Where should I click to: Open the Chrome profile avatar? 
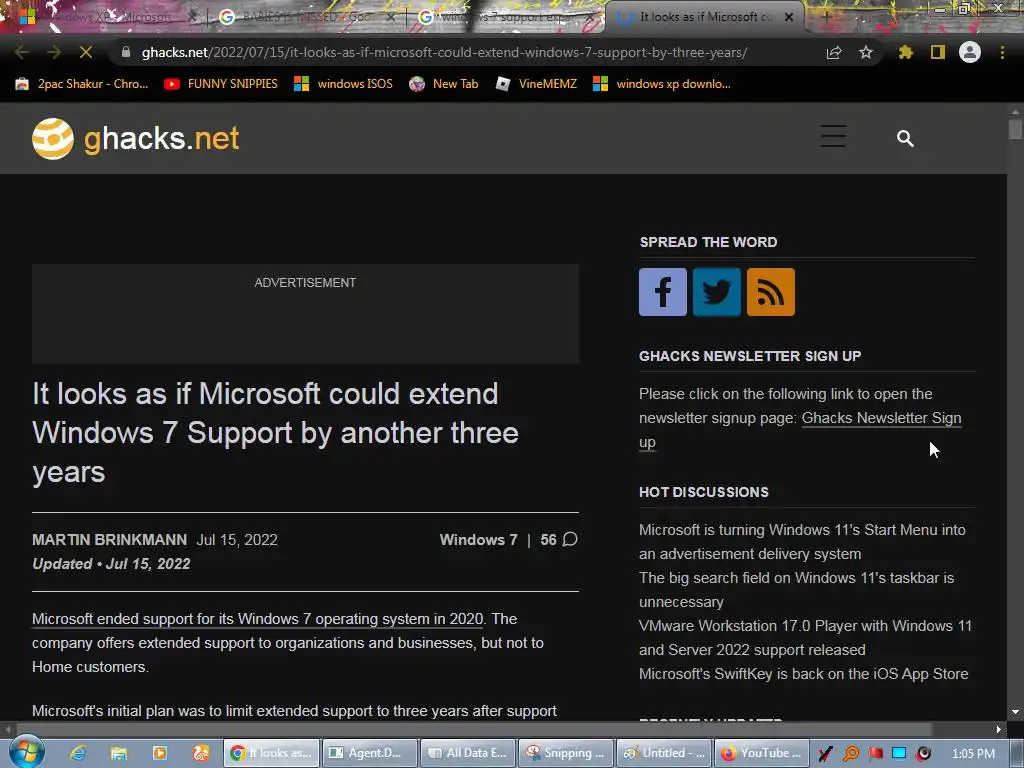pos(970,52)
